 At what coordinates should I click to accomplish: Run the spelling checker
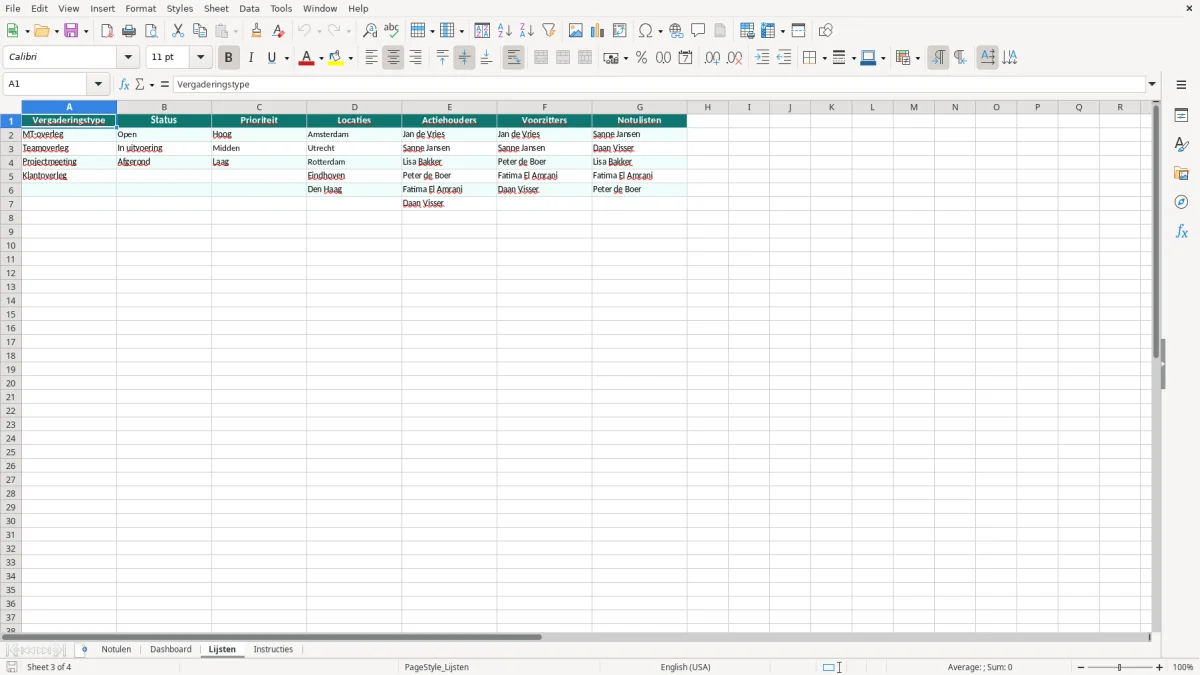tap(392, 31)
